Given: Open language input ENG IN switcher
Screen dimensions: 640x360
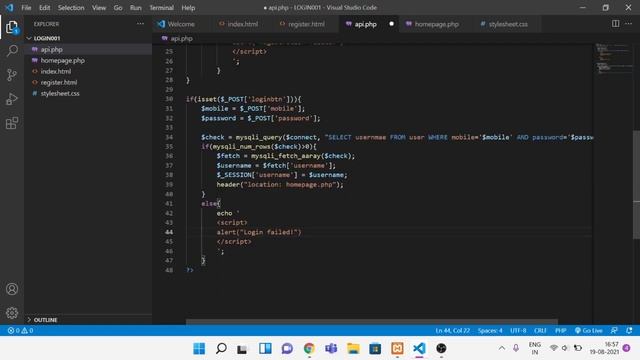Looking at the screenshot, I should pos(535,348).
